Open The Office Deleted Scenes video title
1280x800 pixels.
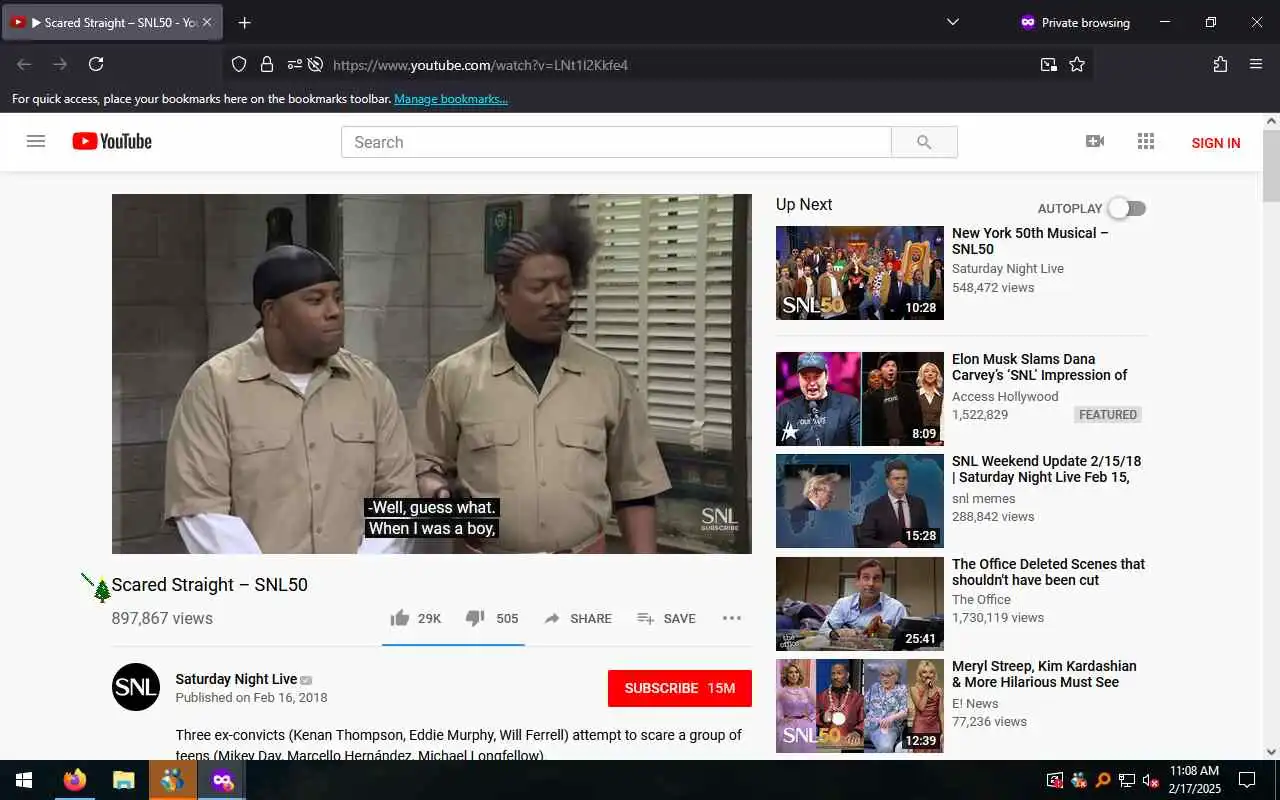pyautogui.click(x=1048, y=572)
